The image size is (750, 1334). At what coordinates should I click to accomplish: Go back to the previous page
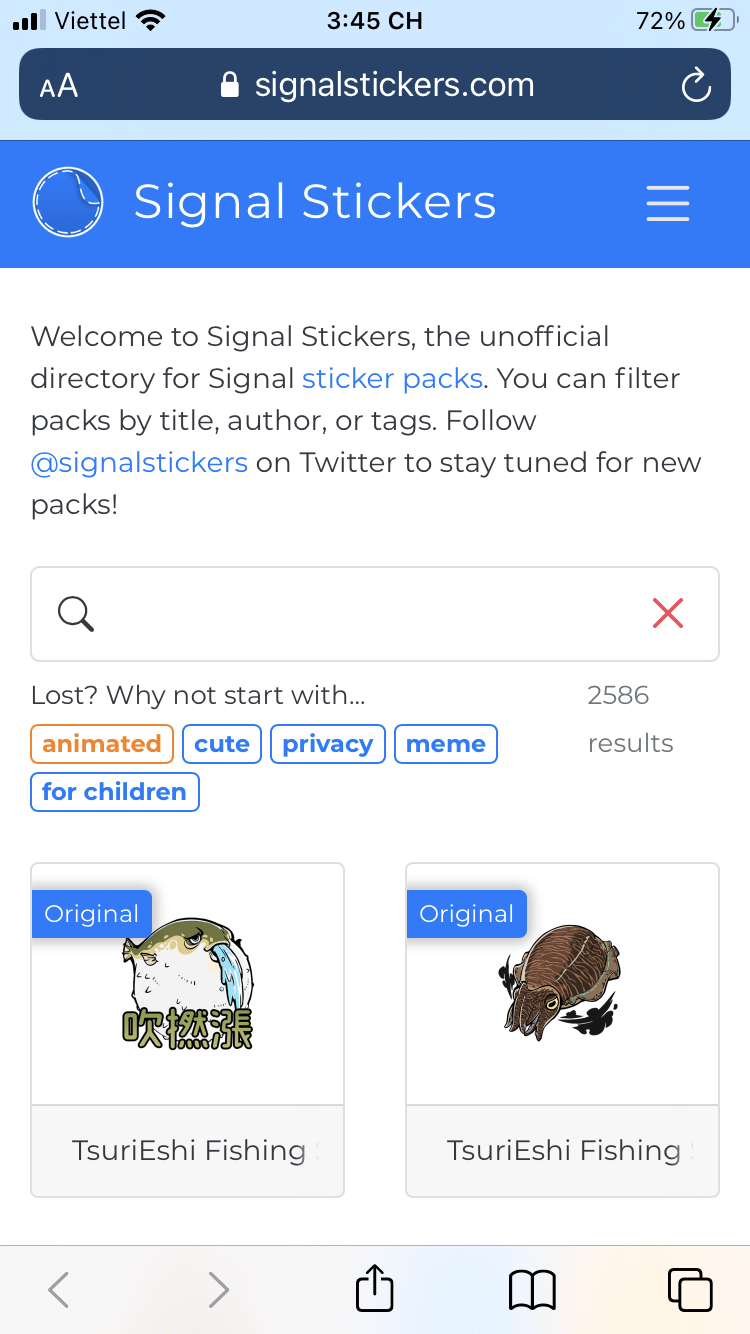(x=59, y=1289)
